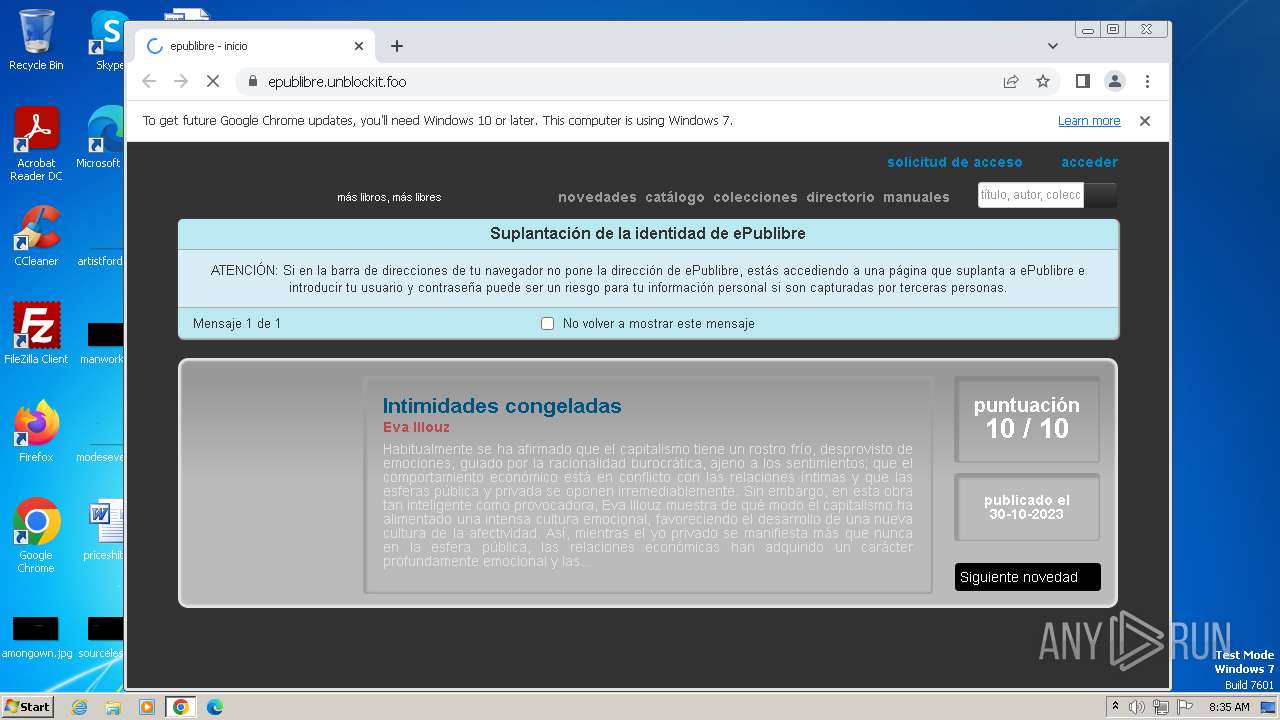Click the clock showing 8:35 AM
Screen dimensions: 1280x720
[x=1229, y=707]
